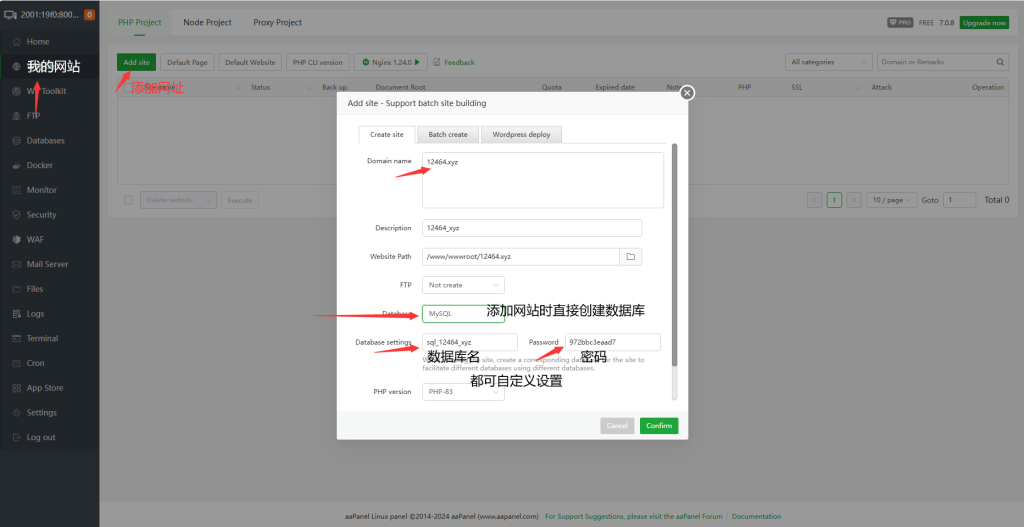1024x527 pixels.
Task: Select the Wordpress deploy tab
Action: click(x=521, y=135)
